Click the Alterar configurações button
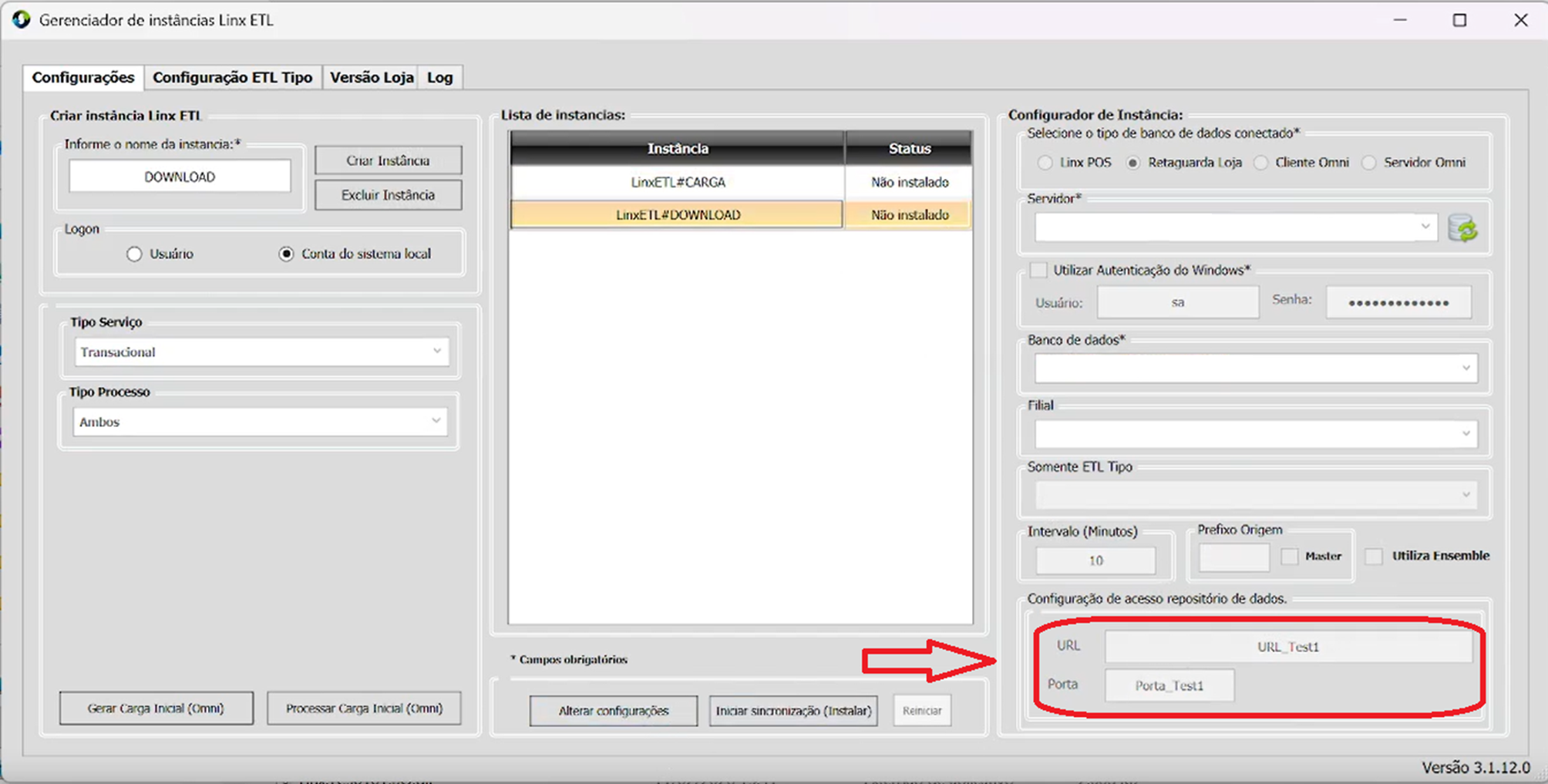 tap(614, 711)
